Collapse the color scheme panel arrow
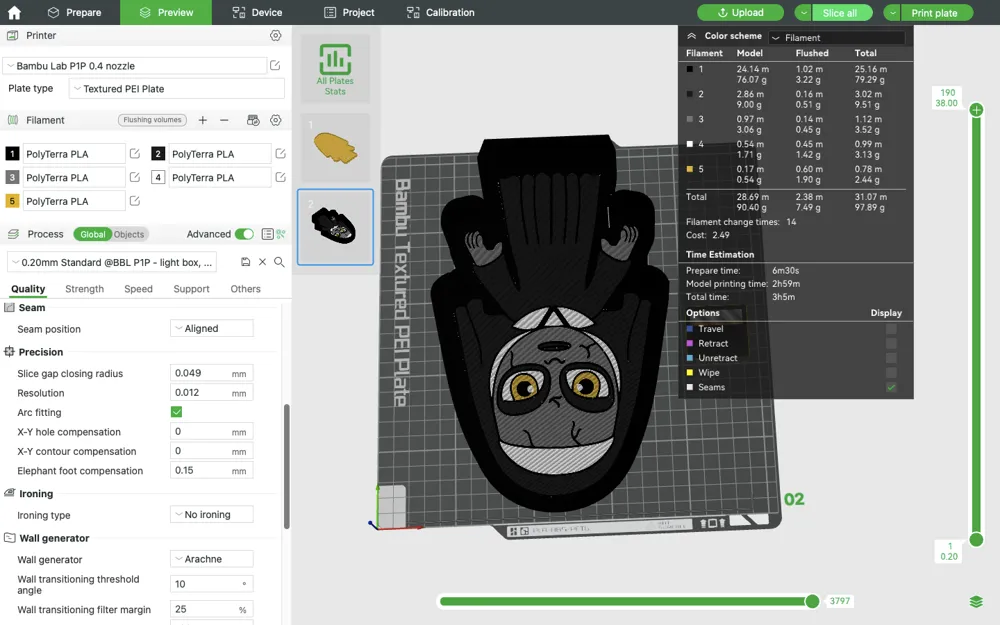1000x625 pixels. (691, 36)
